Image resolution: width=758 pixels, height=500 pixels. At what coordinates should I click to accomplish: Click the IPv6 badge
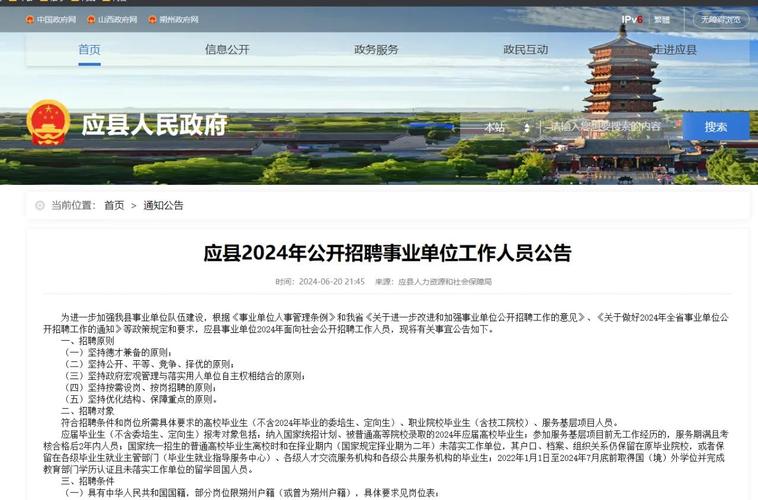632,20
